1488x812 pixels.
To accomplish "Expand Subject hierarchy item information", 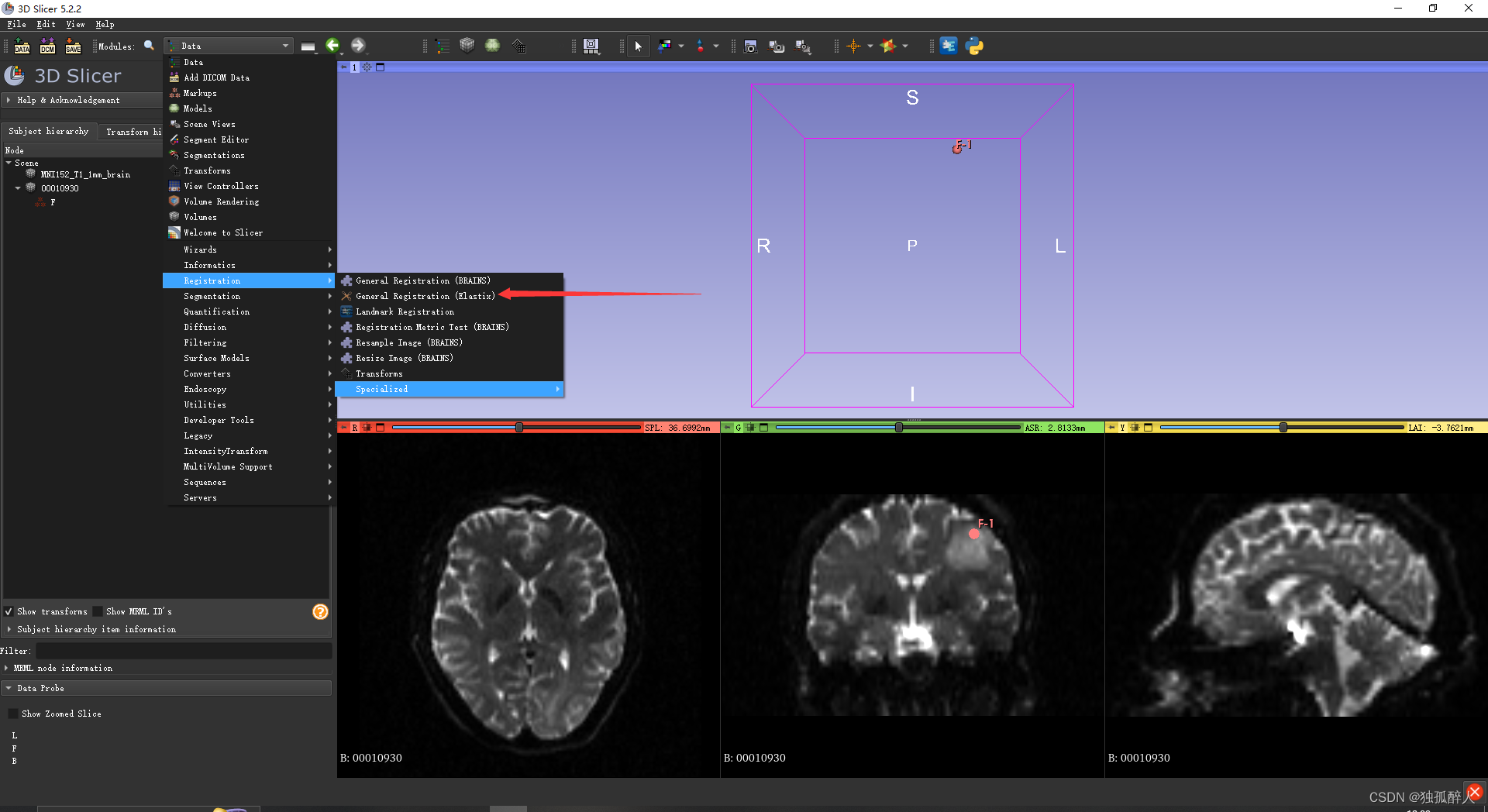I will point(96,630).
